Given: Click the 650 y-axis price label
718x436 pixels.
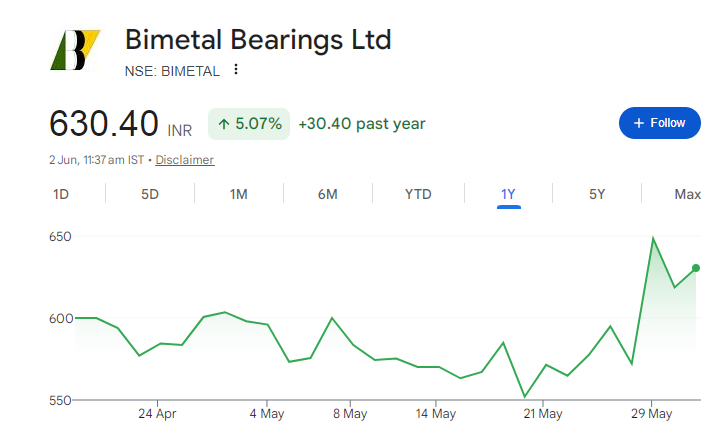Looking at the screenshot, I should (60, 237).
